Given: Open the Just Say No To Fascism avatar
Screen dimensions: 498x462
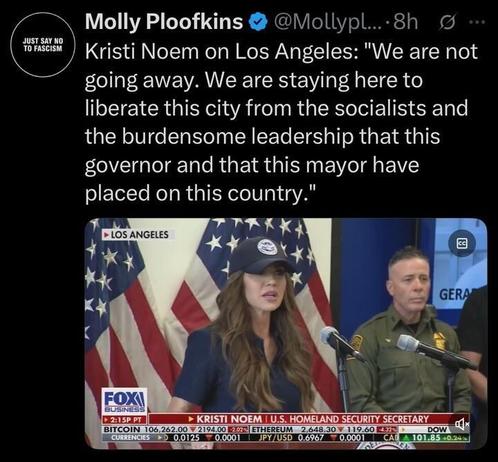Looking at the screenshot, I should pos(43,45).
